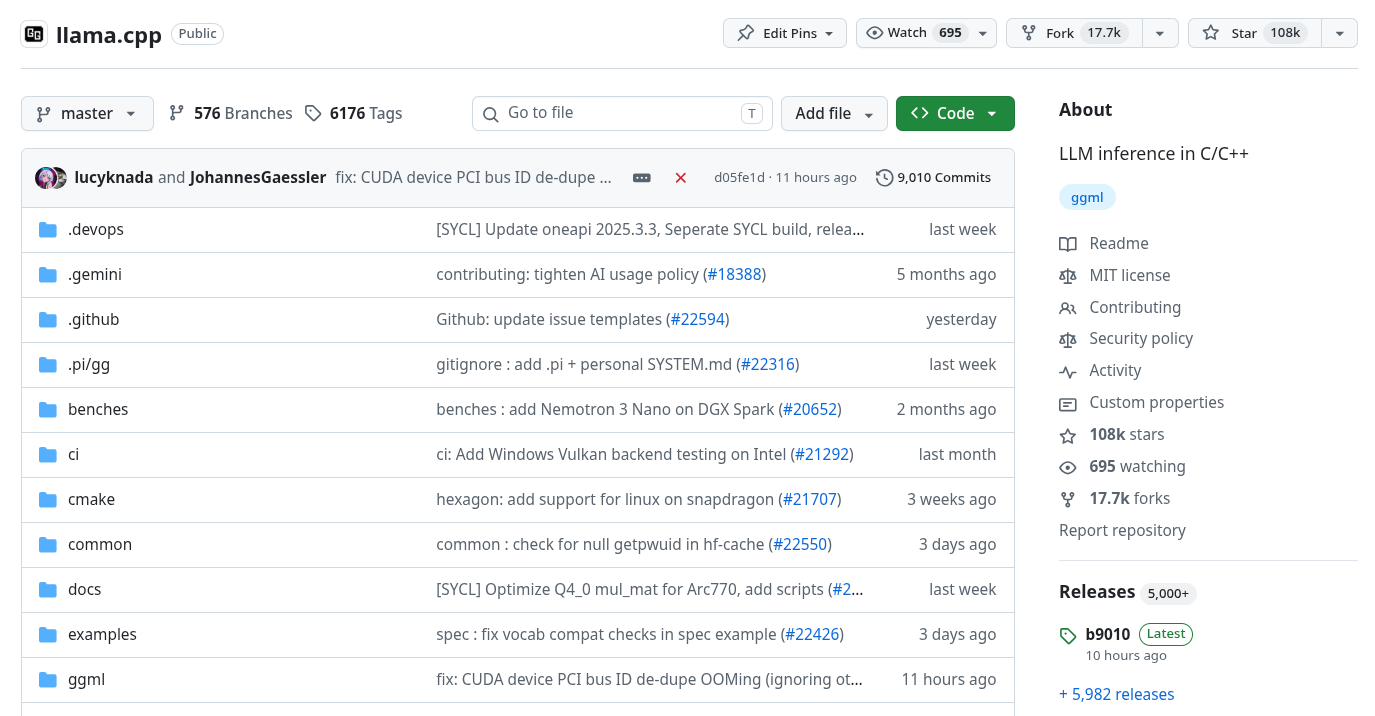Open the cmake folder icon
Screen dimensions: 1375x716
click(47, 500)
